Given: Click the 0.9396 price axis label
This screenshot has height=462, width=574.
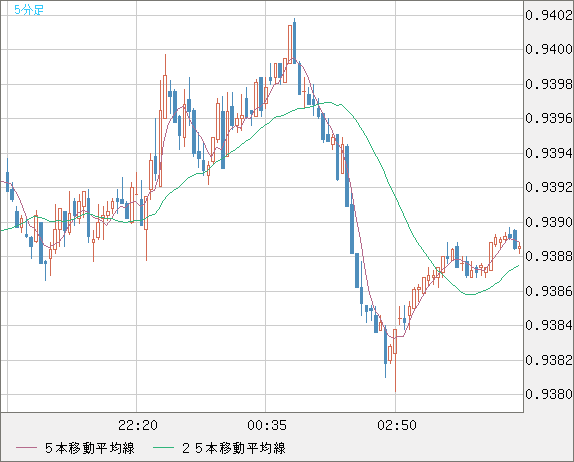Looking at the screenshot, I should [x=549, y=118].
